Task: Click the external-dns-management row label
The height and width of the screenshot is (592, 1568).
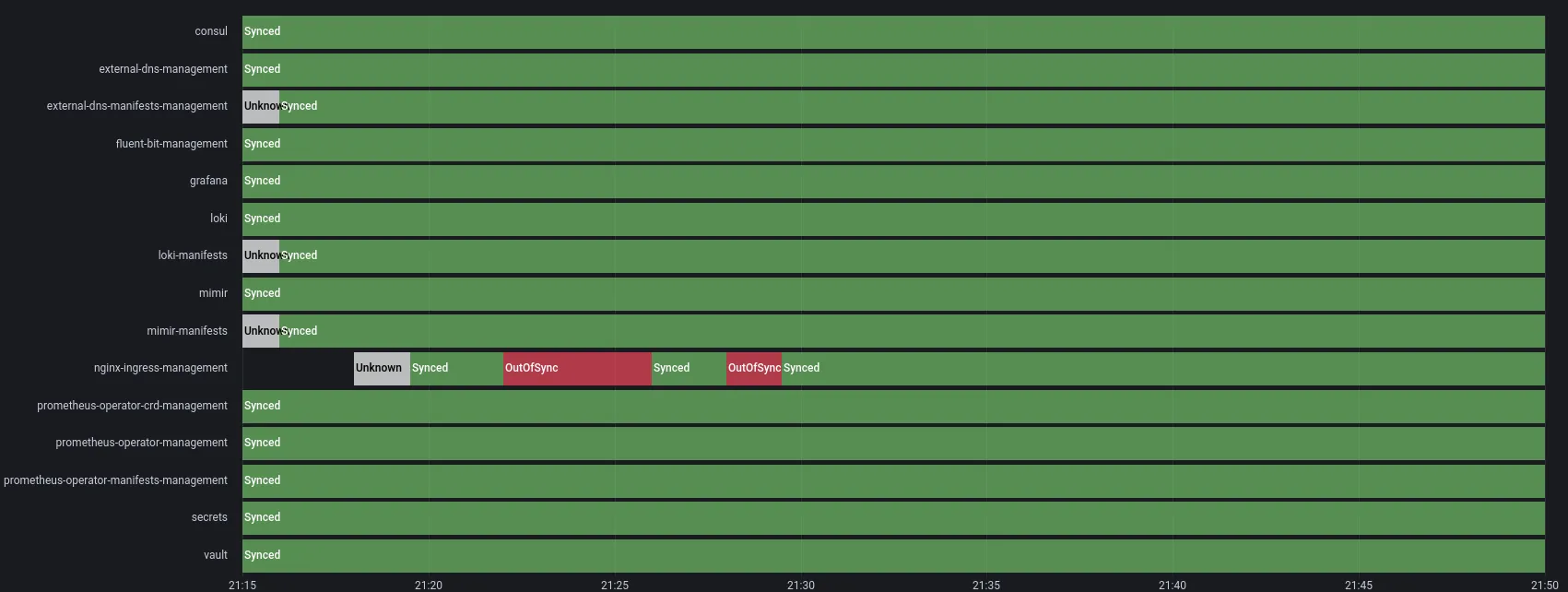Action: pyautogui.click(x=163, y=69)
